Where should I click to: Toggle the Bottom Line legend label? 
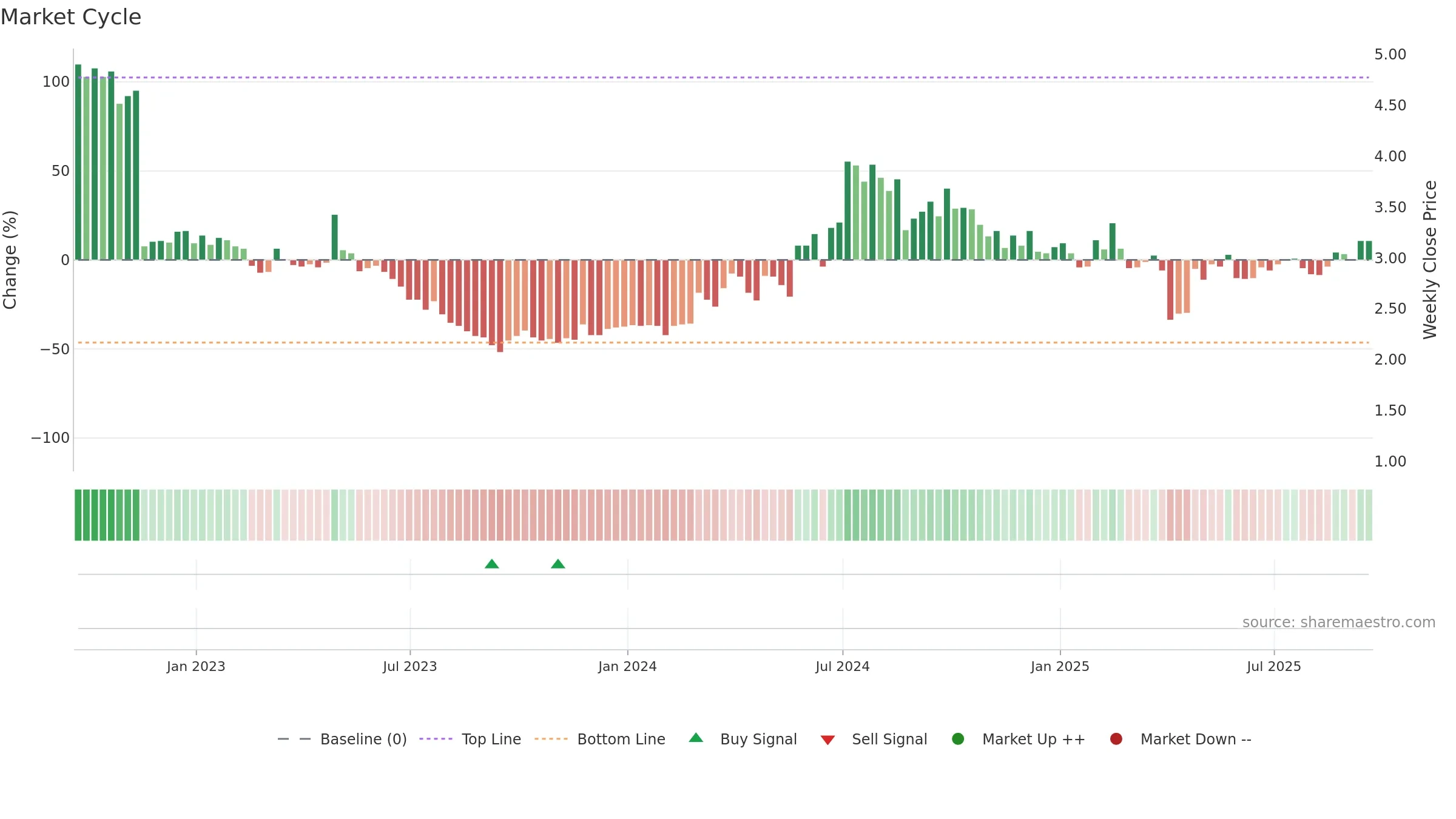621,740
